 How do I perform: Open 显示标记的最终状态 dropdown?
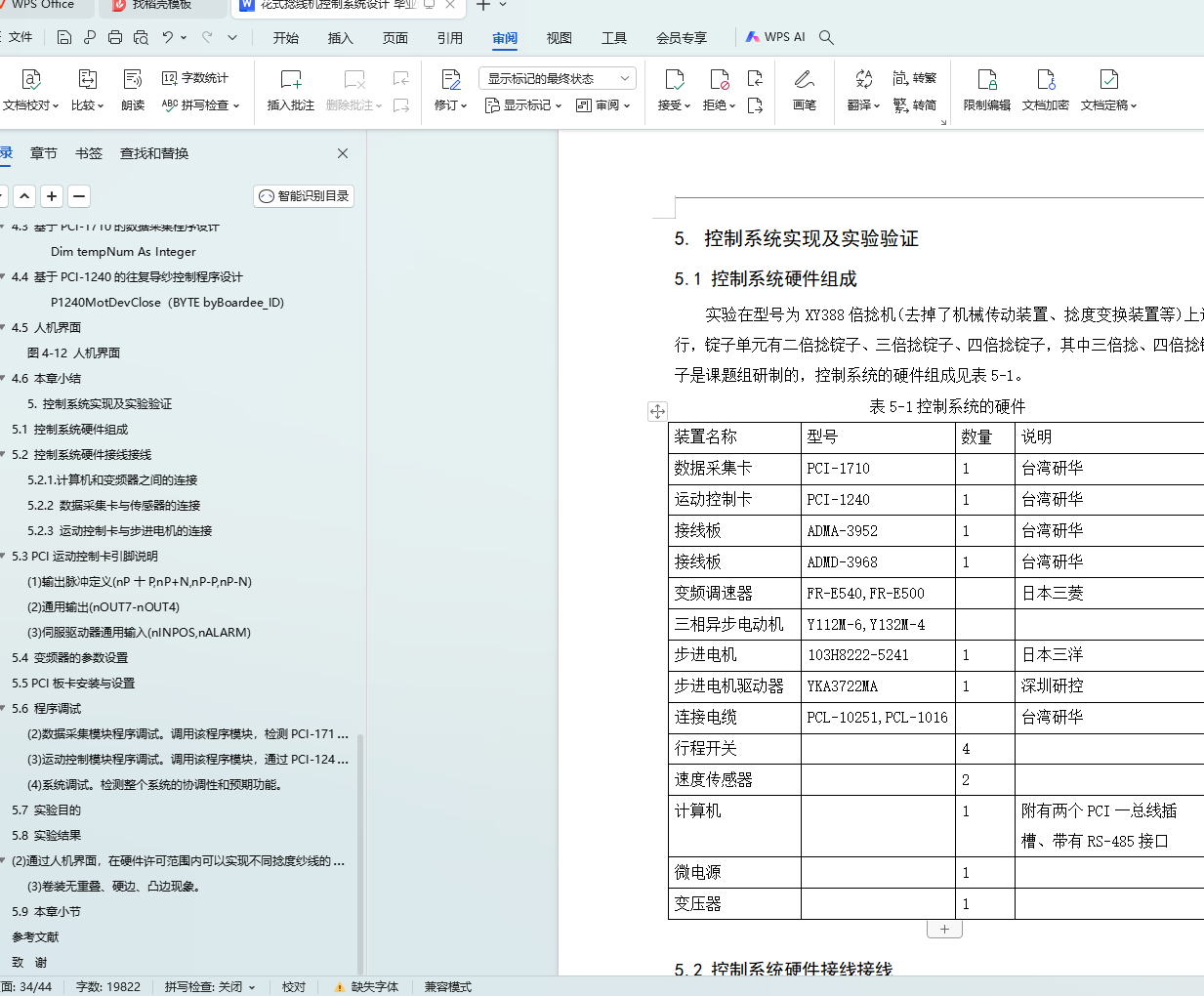click(x=558, y=78)
